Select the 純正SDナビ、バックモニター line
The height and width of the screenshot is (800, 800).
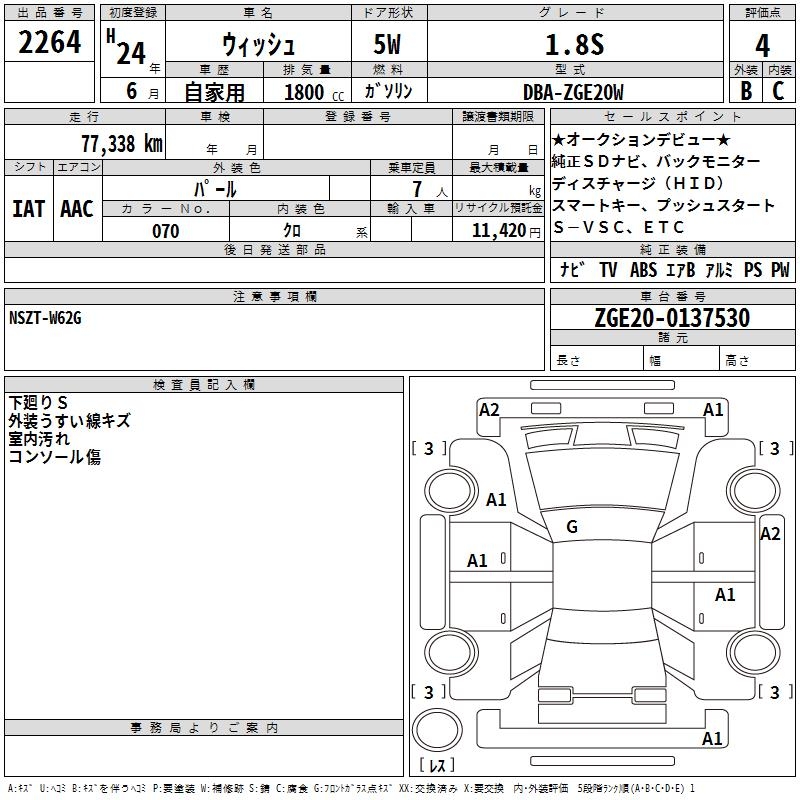point(656,161)
